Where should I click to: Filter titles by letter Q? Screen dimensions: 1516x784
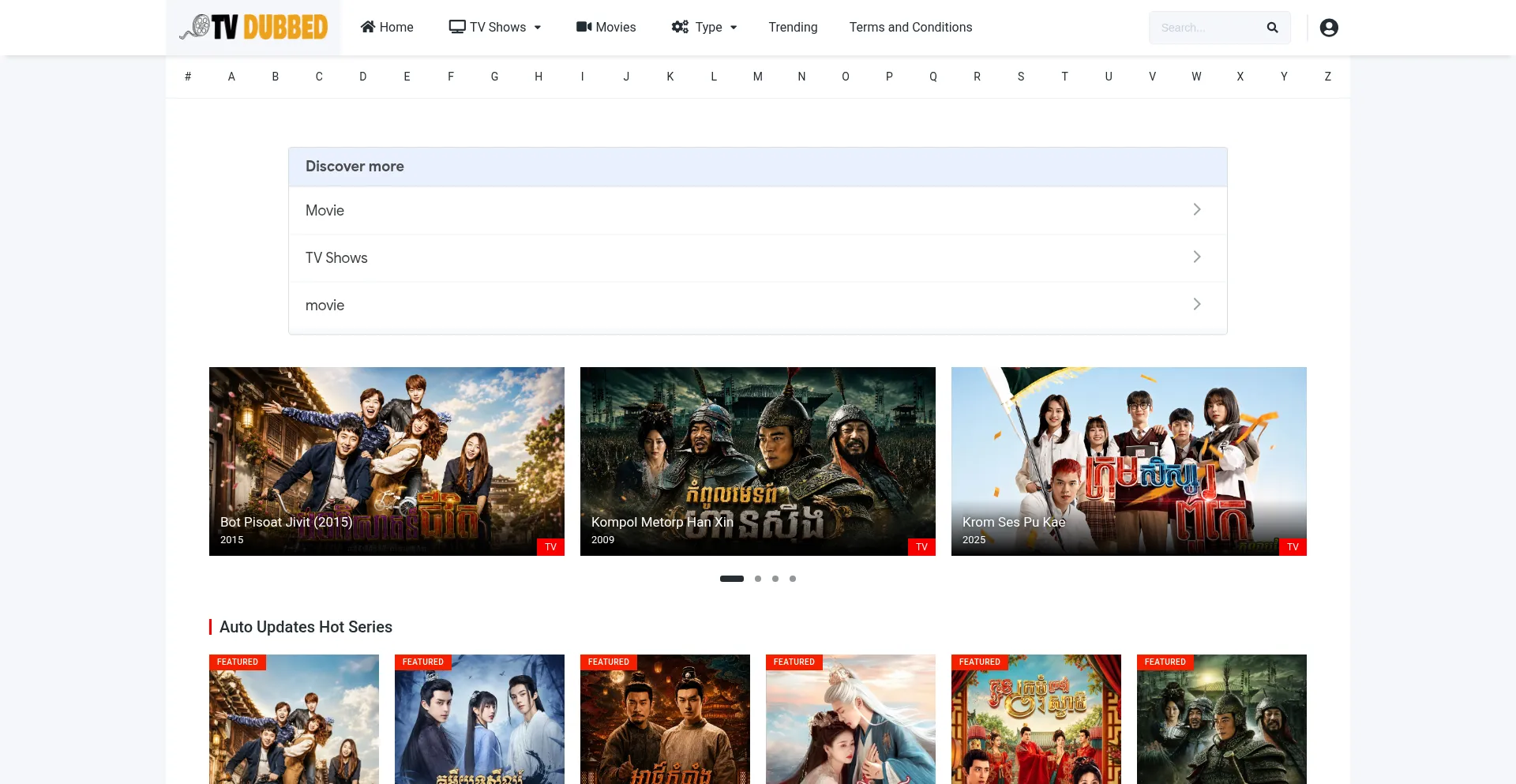[933, 77]
